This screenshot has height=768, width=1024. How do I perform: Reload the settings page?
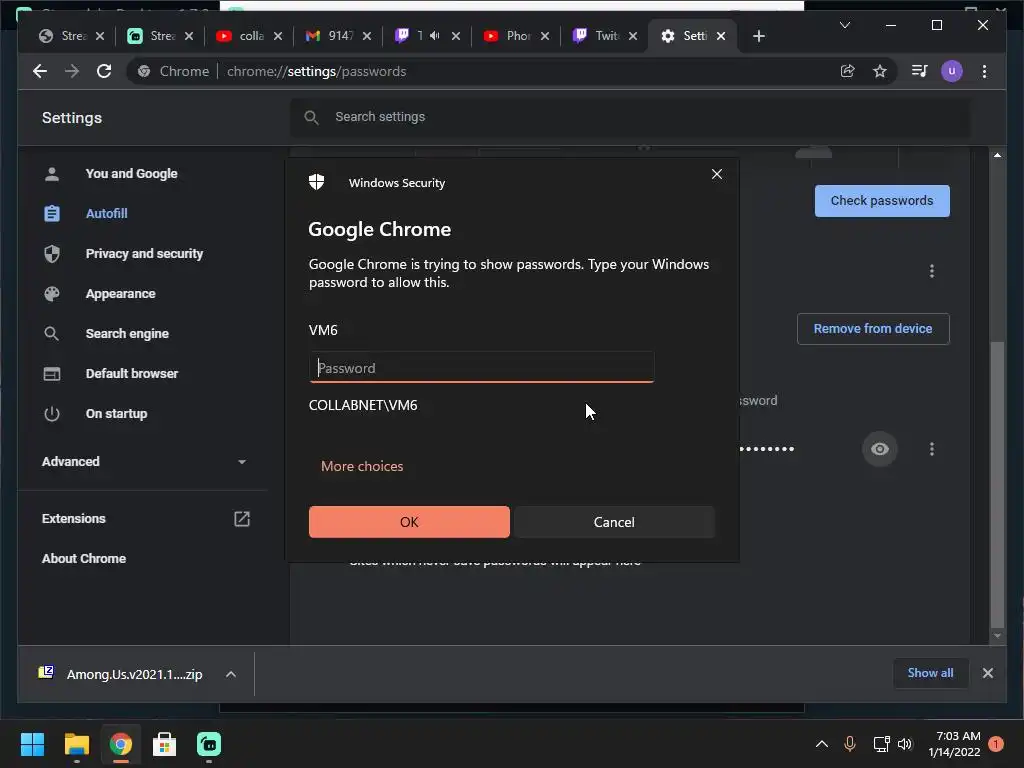pyautogui.click(x=104, y=71)
